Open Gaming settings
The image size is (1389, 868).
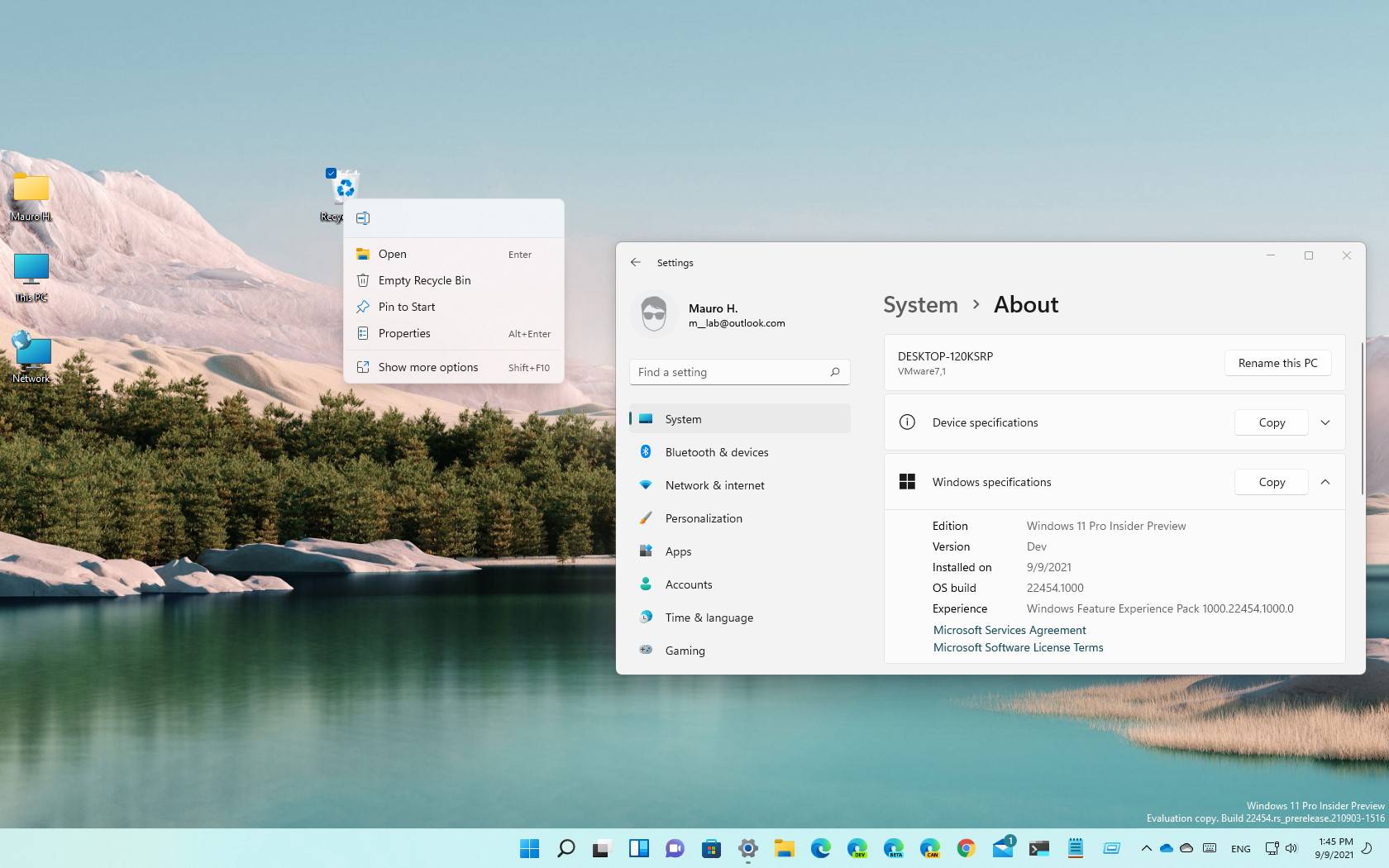684,651
